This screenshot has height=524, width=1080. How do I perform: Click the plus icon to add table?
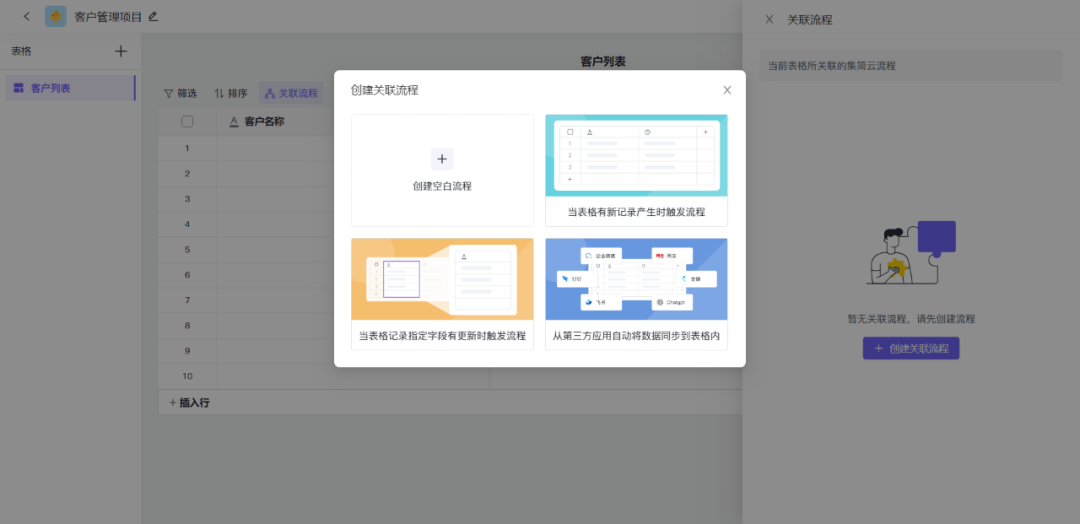coord(121,51)
